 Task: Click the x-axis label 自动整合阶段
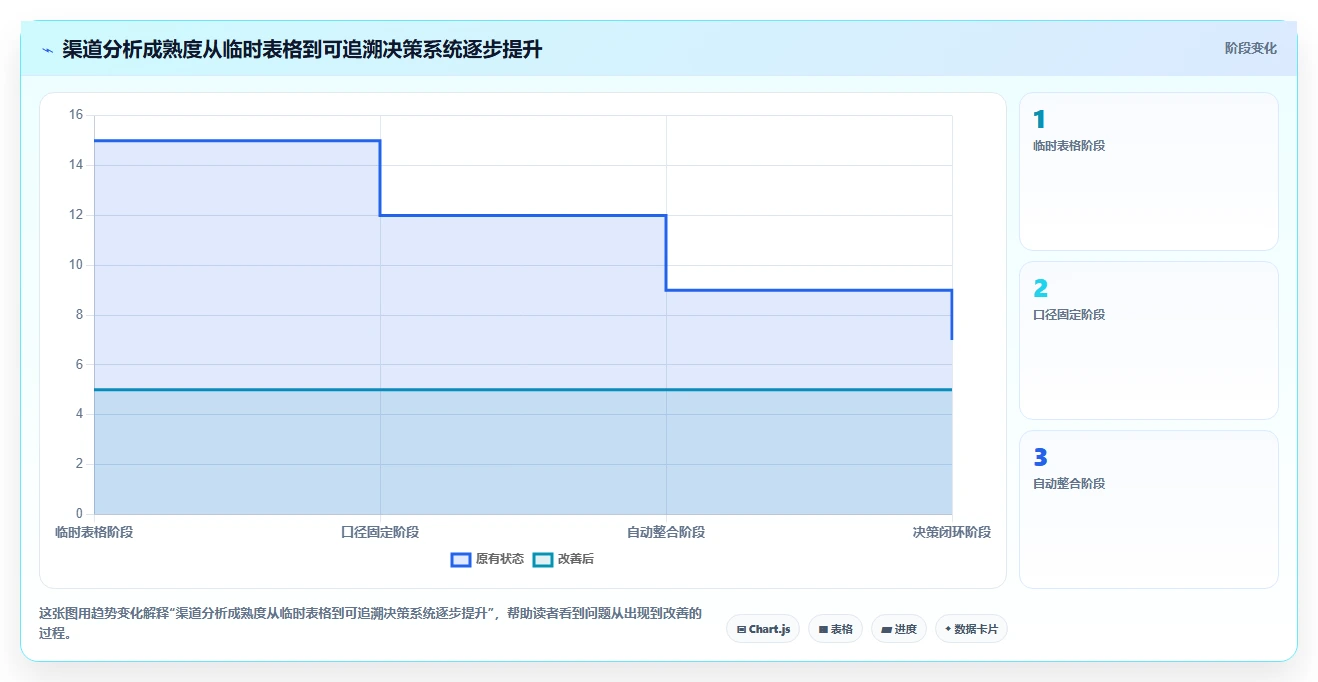point(666,532)
